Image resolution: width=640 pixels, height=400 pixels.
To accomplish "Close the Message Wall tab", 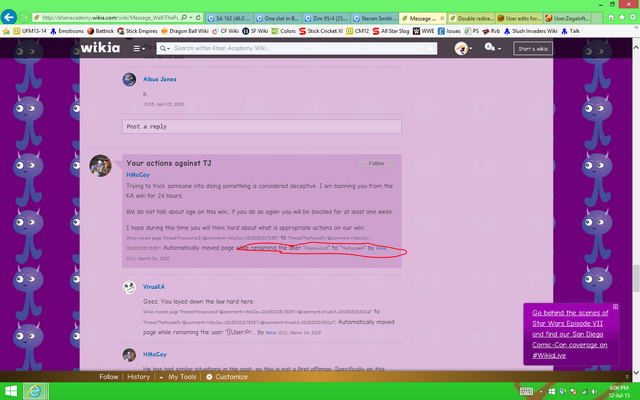I will 442,18.
